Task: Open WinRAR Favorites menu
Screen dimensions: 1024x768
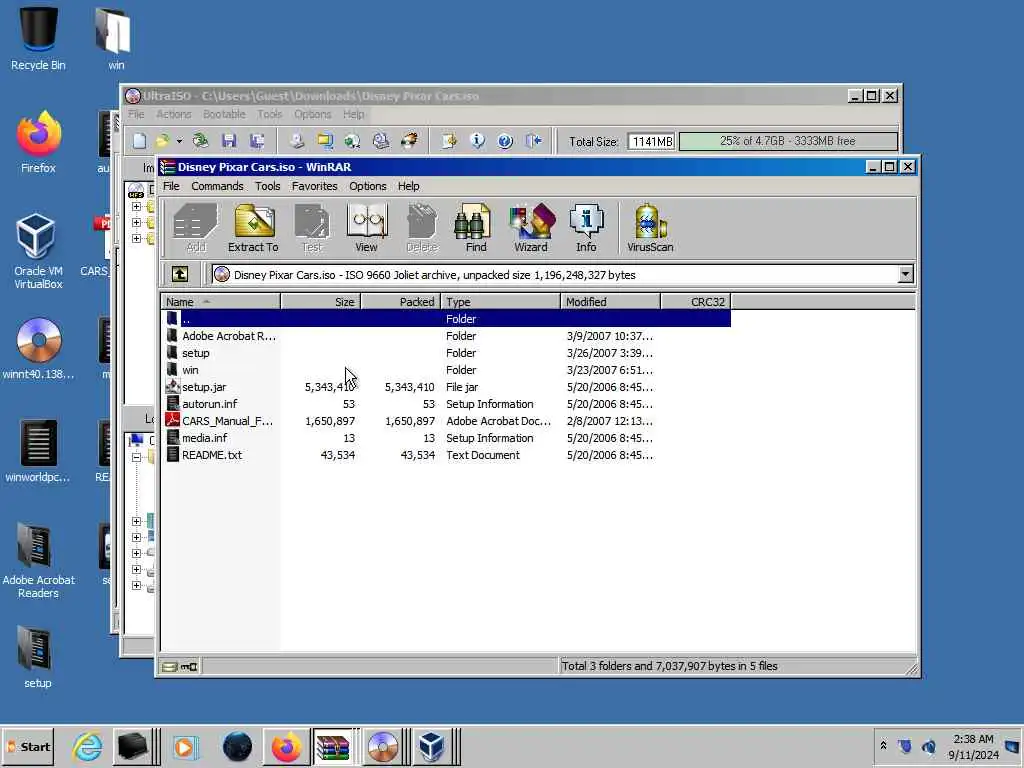Action: (314, 186)
